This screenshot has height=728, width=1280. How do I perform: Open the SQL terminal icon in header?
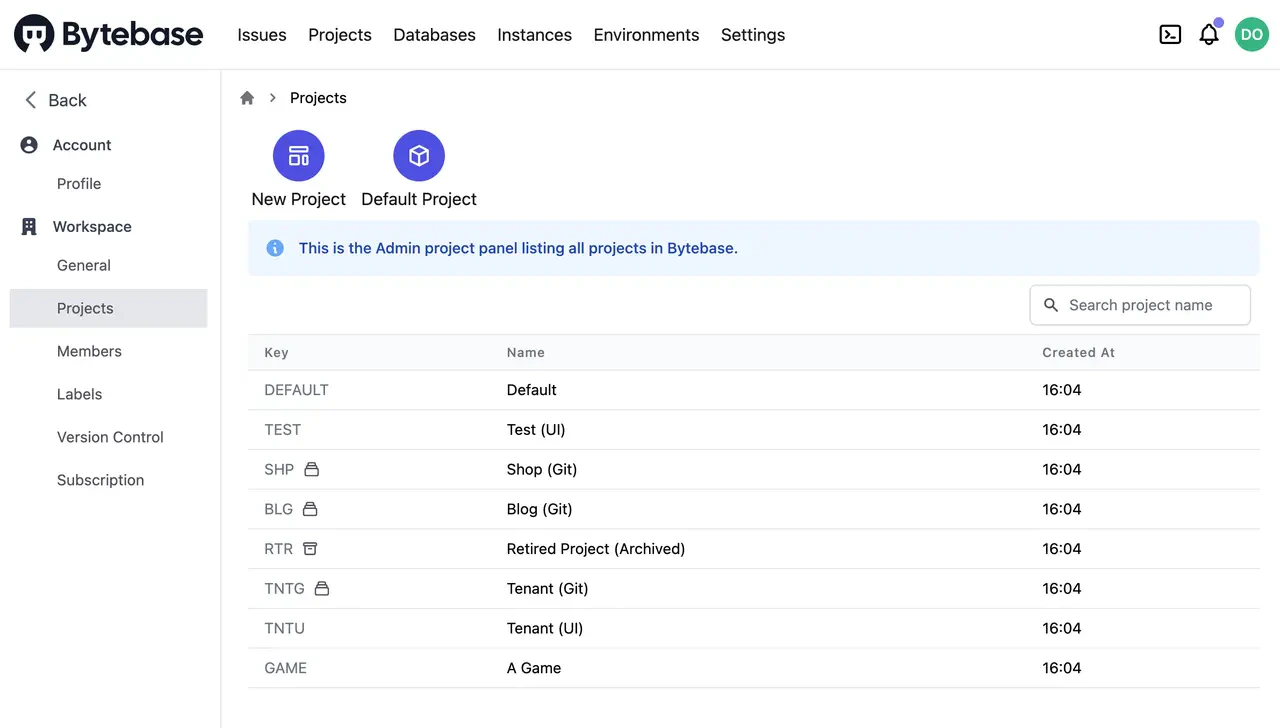click(x=1170, y=34)
